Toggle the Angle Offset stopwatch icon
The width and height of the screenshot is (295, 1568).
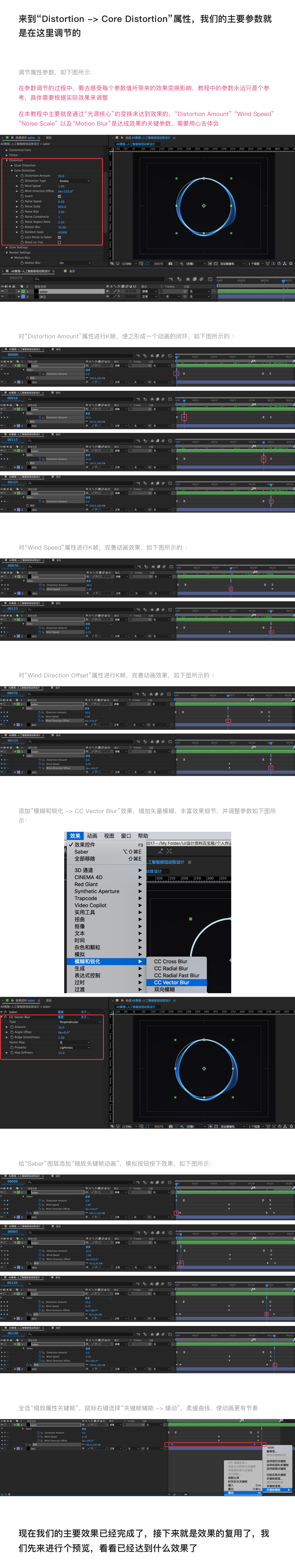[12, 1032]
